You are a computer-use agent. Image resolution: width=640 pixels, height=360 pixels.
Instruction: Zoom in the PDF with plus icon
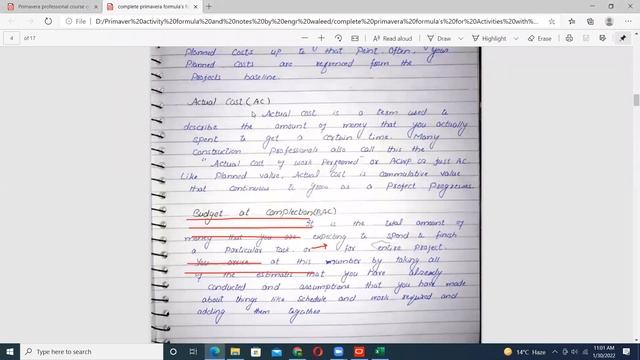321,38
